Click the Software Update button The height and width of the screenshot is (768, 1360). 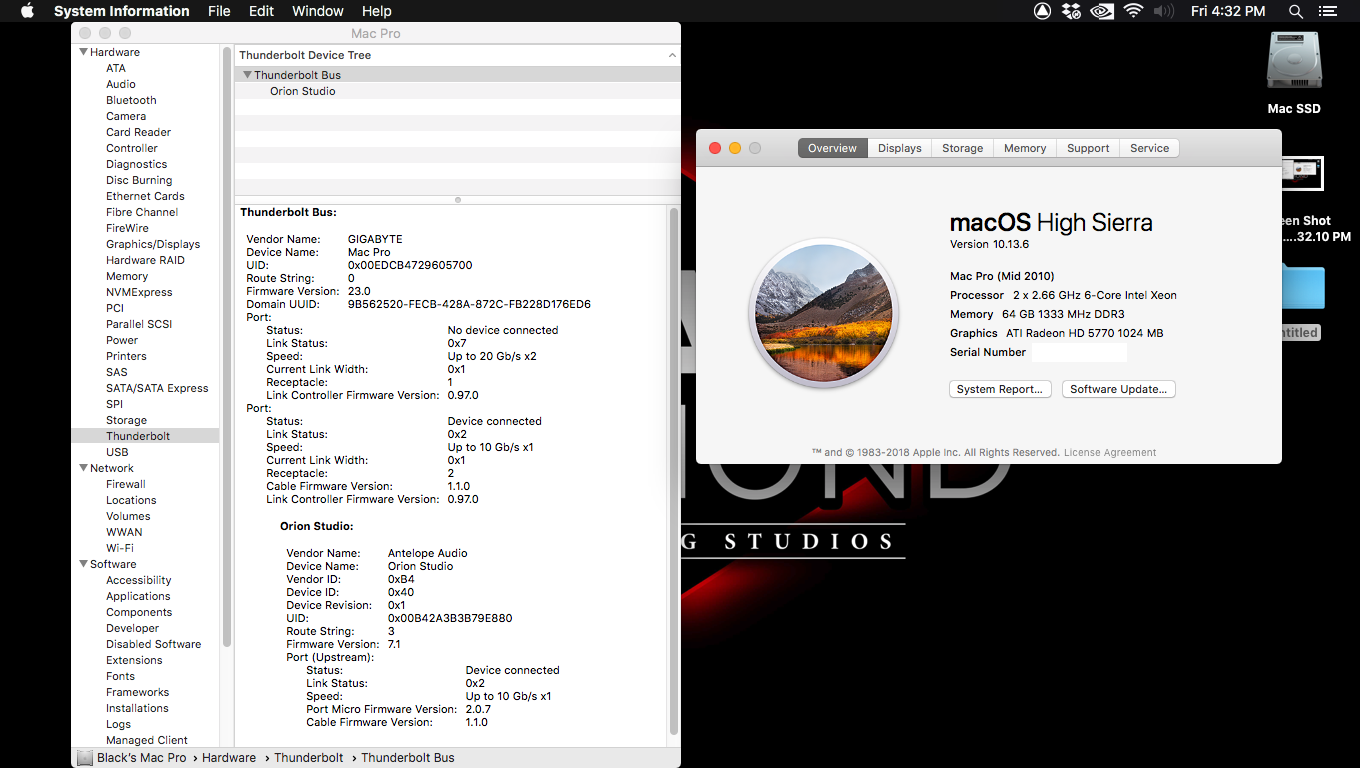pyautogui.click(x=1118, y=389)
